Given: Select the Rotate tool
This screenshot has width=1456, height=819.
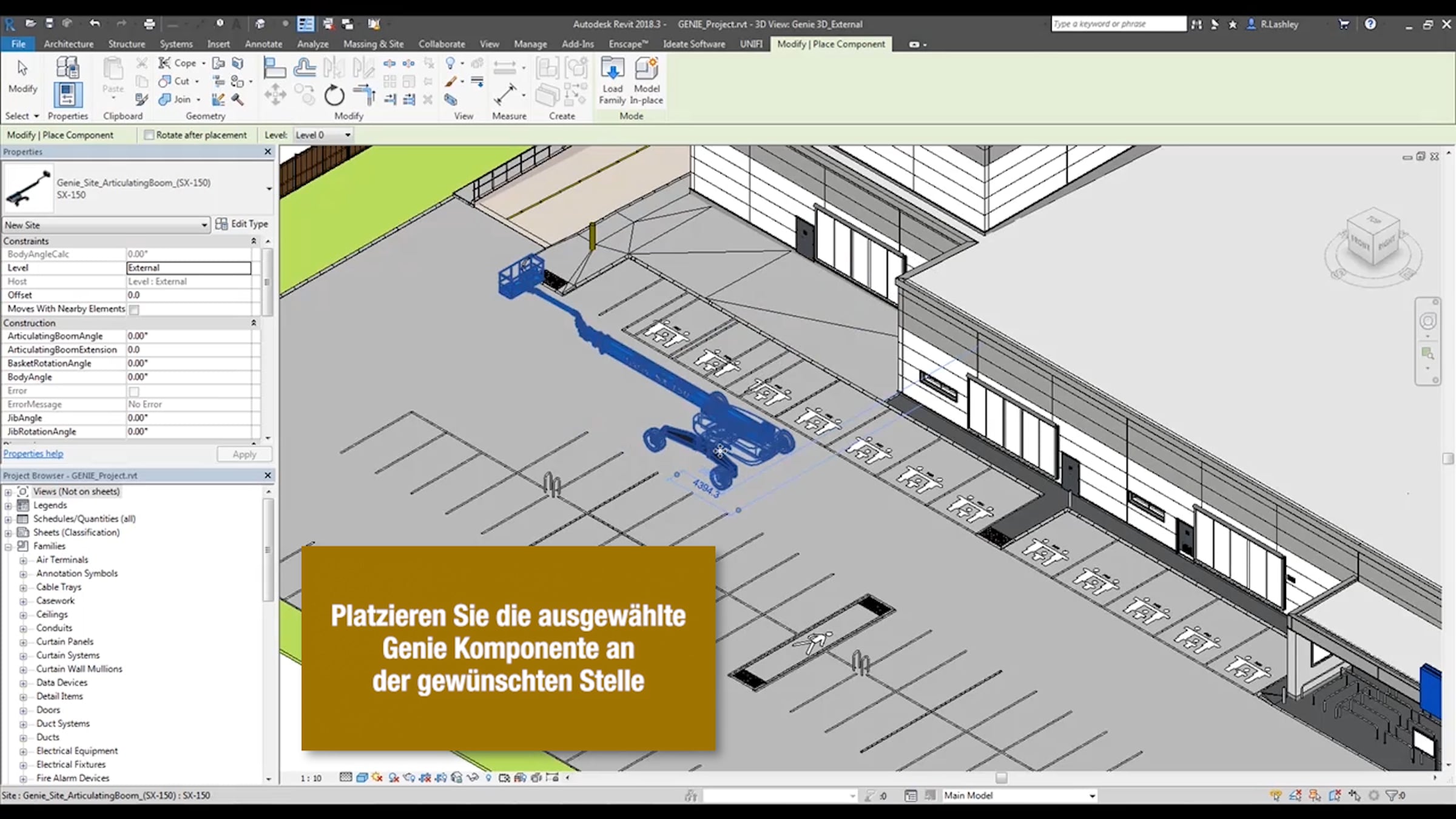Looking at the screenshot, I should point(334,95).
